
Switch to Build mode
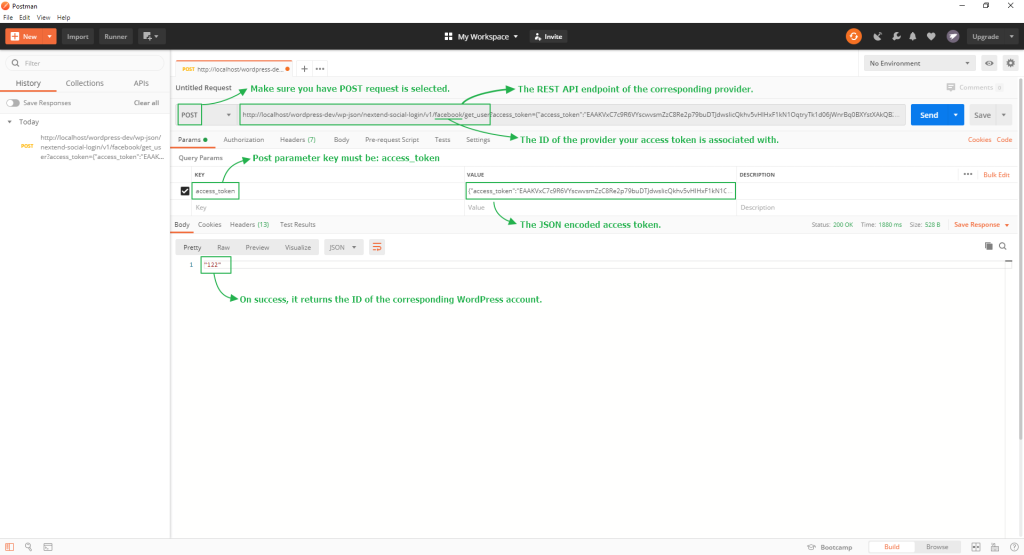[891, 547]
